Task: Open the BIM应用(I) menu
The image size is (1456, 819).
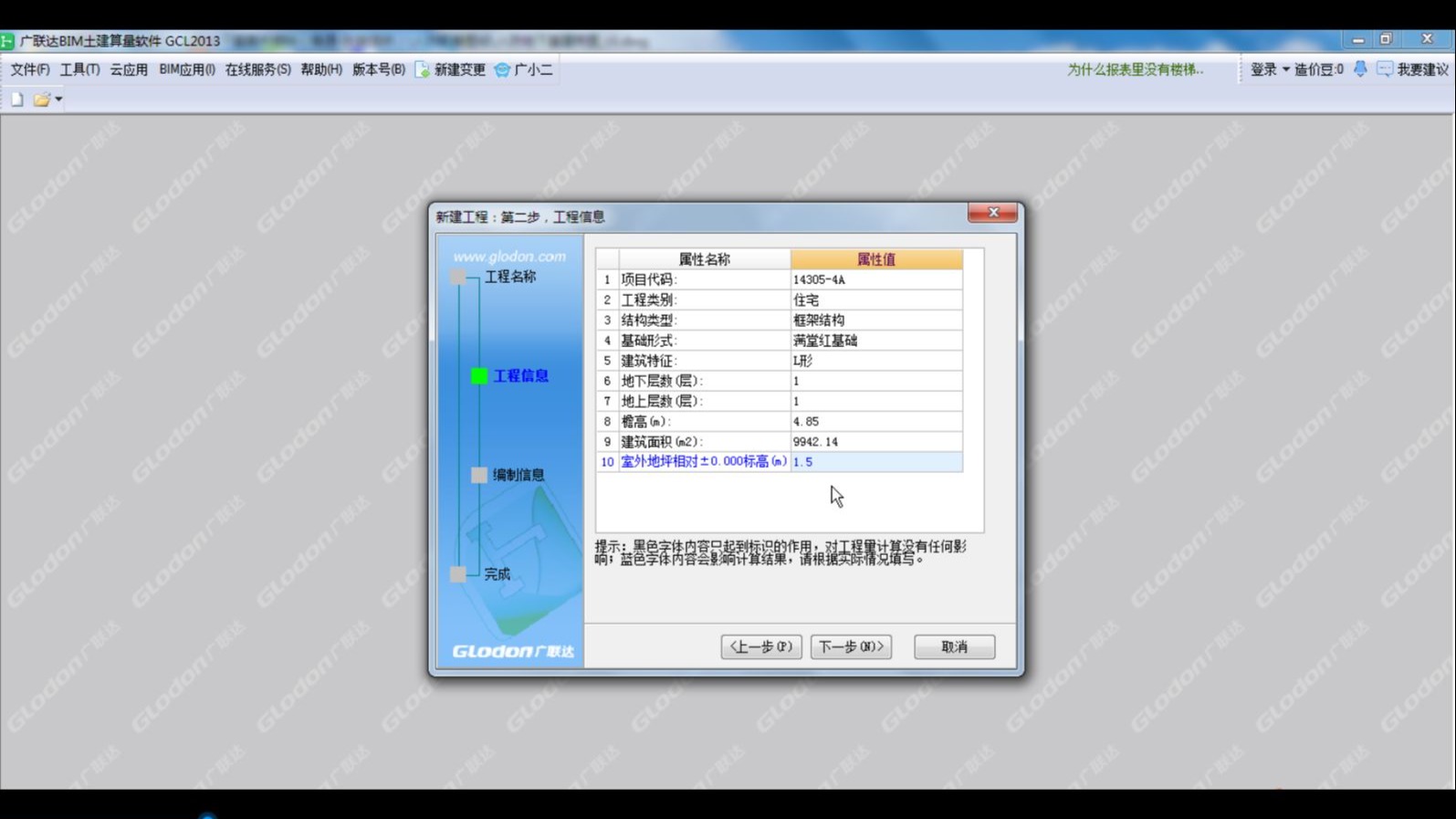Action: point(187,69)
